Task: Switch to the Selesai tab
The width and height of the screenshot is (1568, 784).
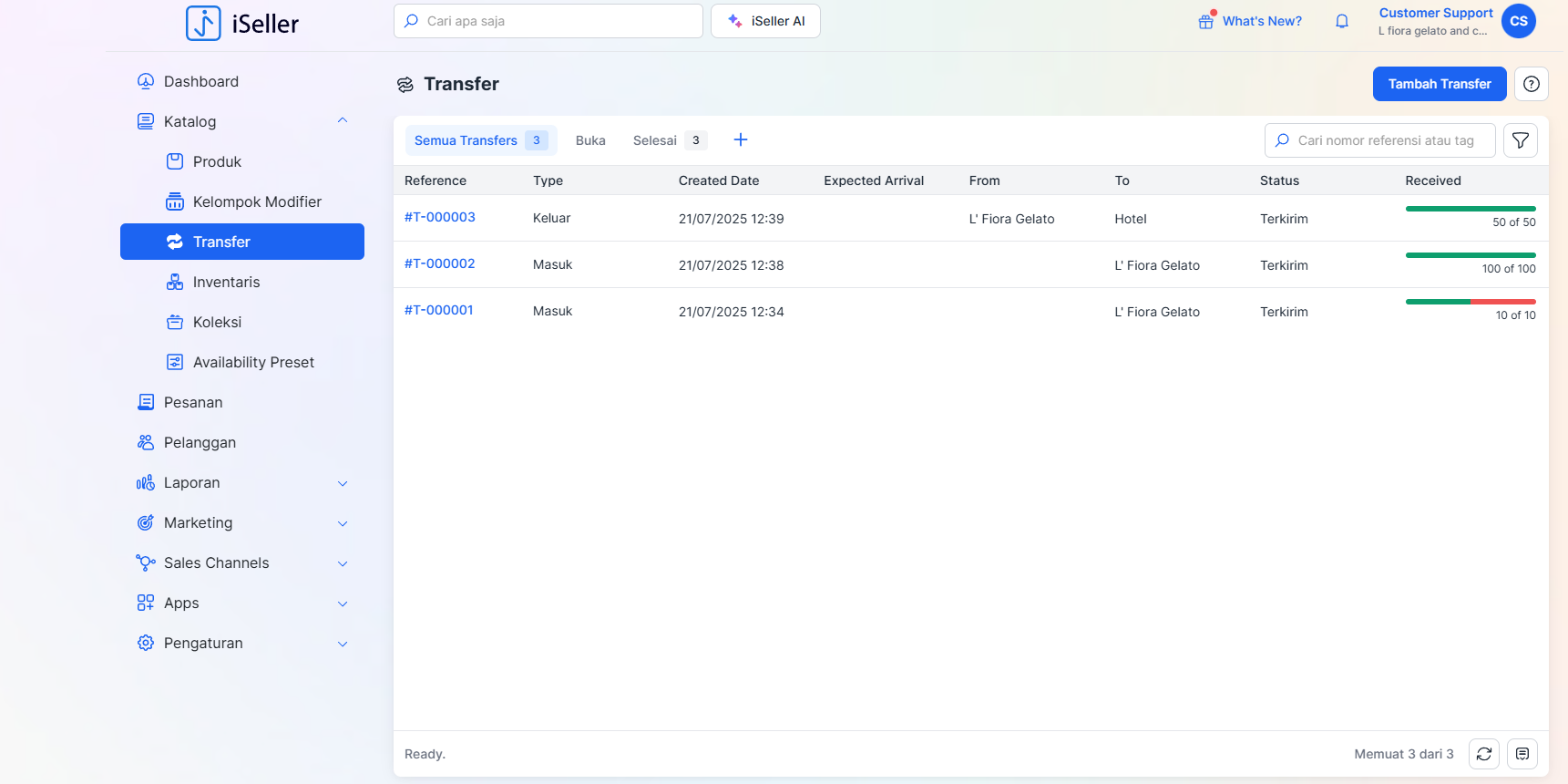Action: [x=655, y=140]
